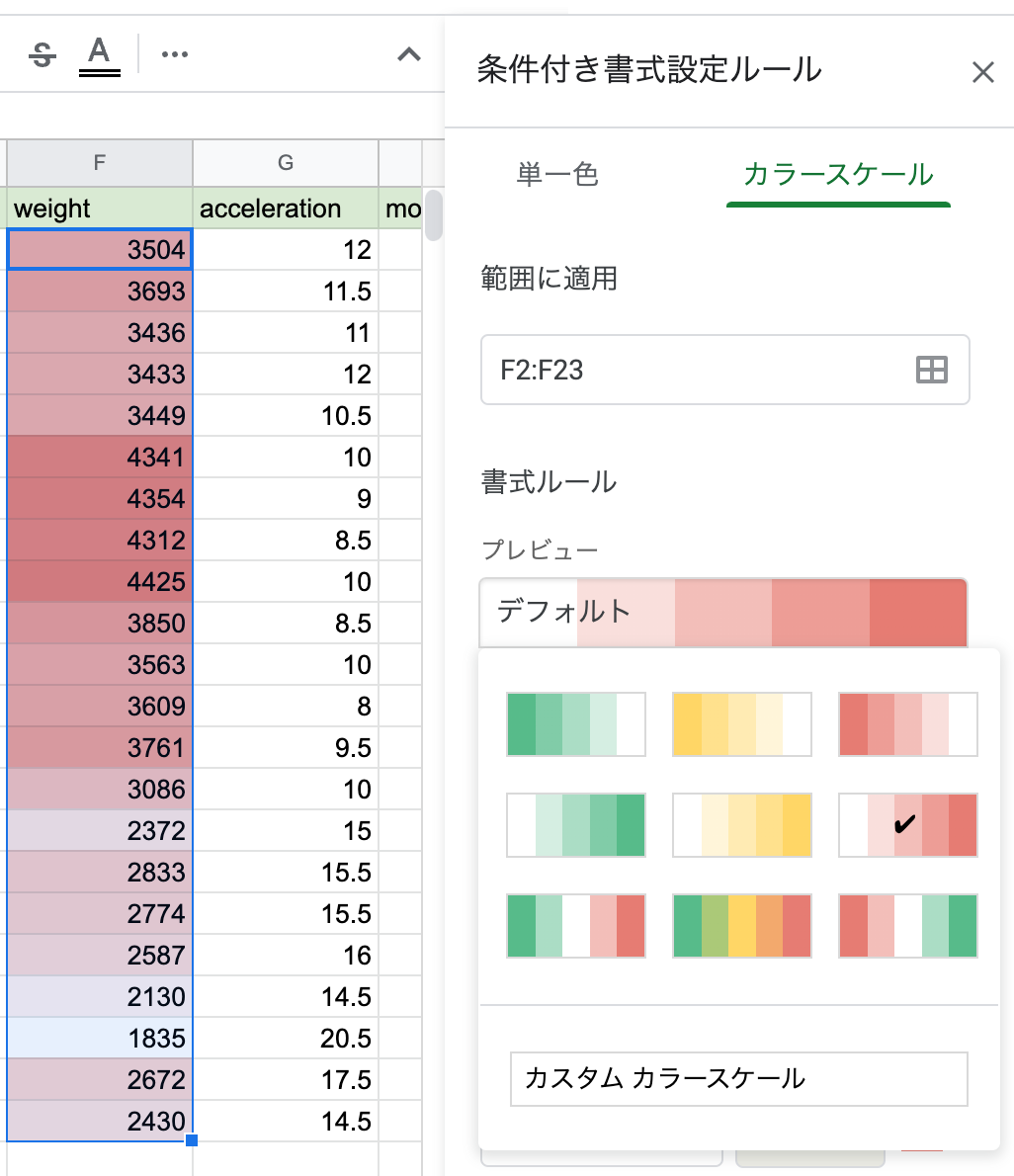1014x1176 pixels.
Task: Pick the green-yellow-red color scale
Action: click(x=741, y=926)
